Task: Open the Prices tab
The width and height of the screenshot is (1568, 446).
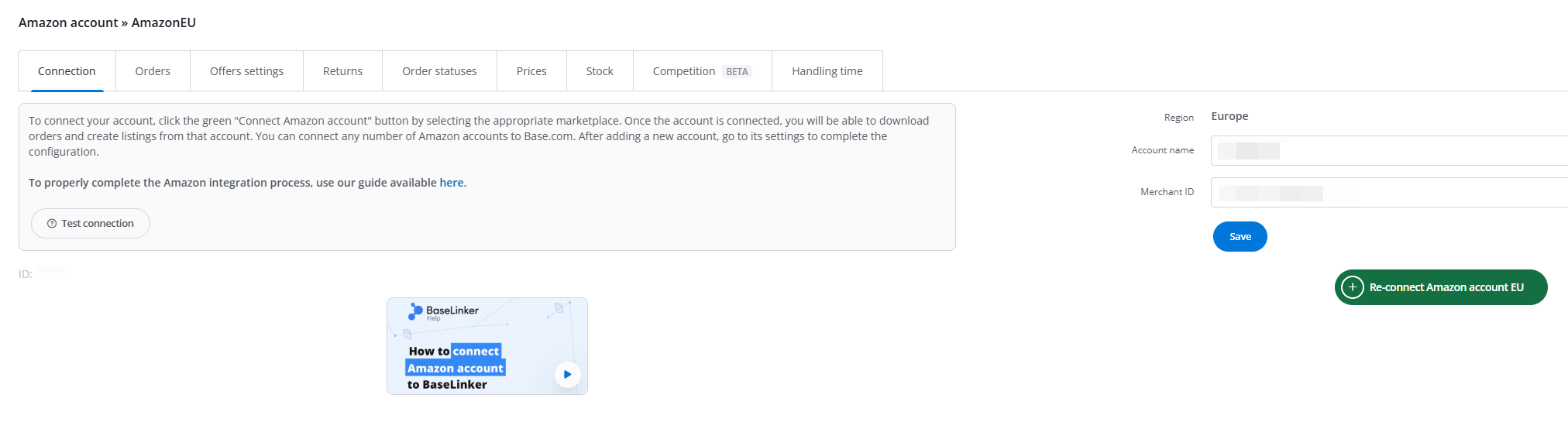Action: point(531,71)
